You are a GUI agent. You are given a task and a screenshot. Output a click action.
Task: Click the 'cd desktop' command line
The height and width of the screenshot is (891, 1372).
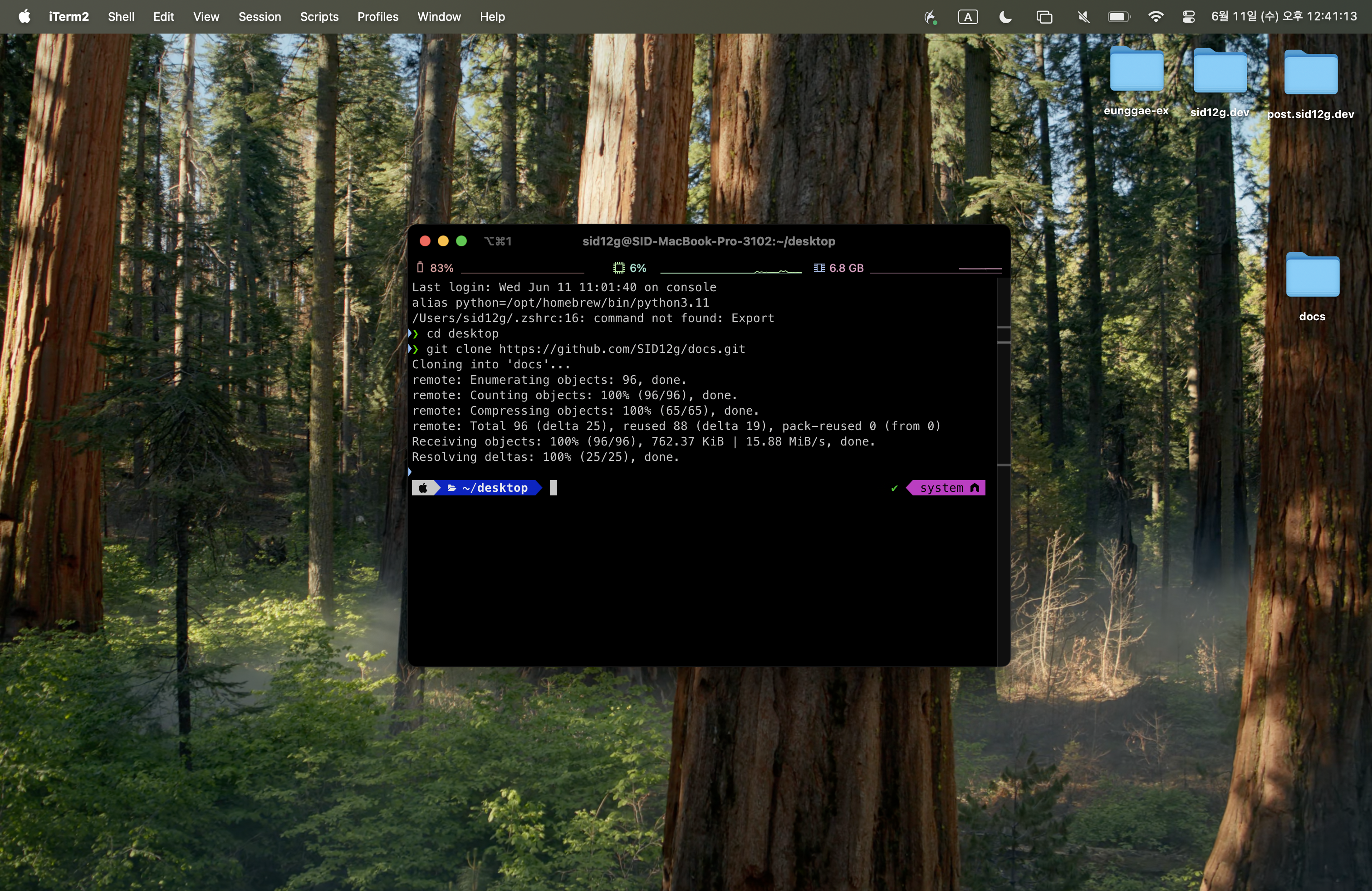(462, 334)
